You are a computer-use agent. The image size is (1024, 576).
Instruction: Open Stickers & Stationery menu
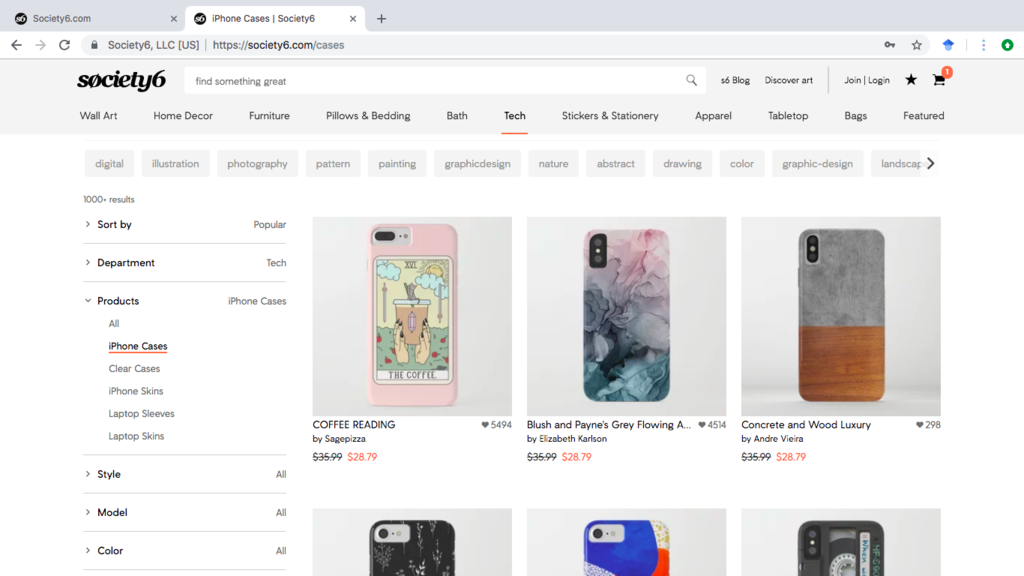click(610, 116)
